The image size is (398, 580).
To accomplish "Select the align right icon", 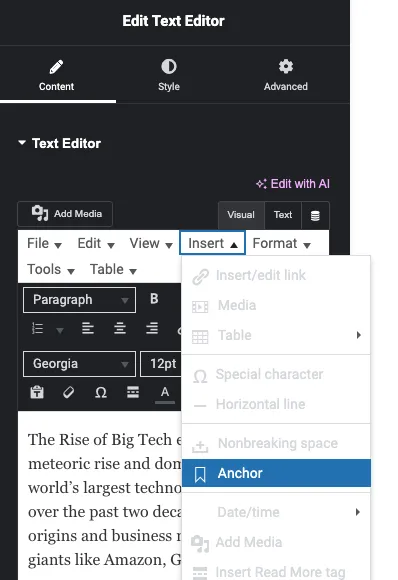I will pyautogui.click(x=152, y=328).
